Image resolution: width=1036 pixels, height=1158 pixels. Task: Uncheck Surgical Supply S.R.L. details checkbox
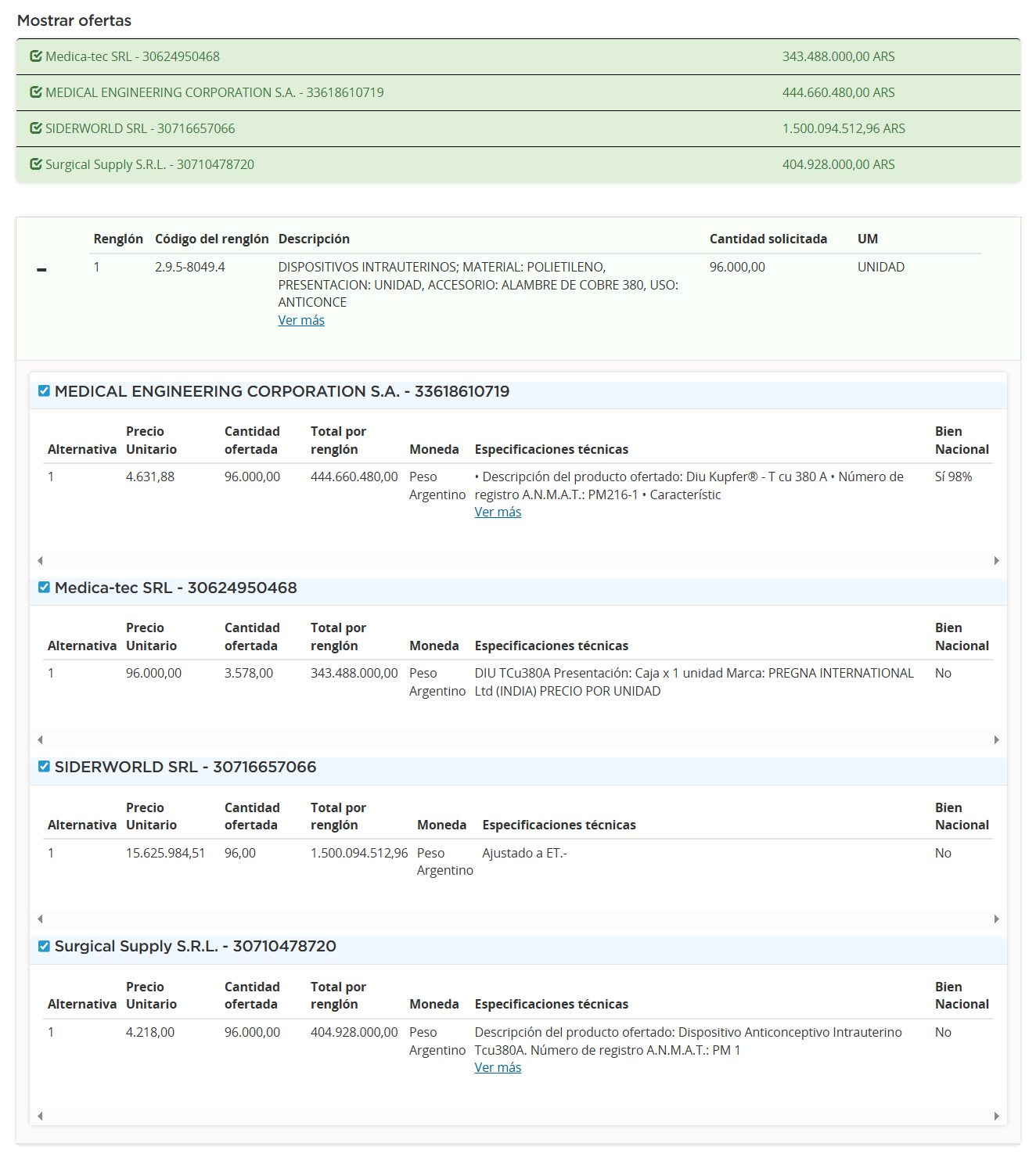[45, 946]
